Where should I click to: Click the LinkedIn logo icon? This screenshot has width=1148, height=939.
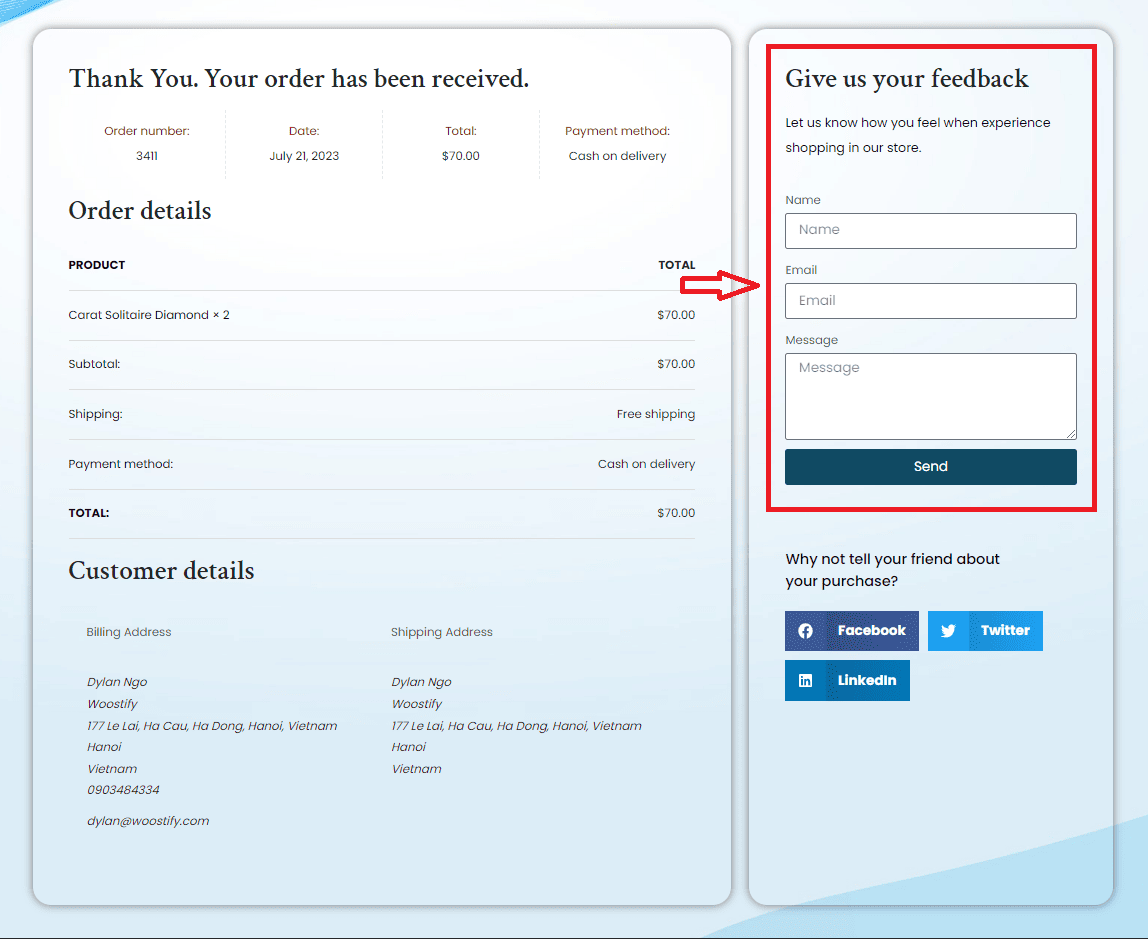[805, 681]
